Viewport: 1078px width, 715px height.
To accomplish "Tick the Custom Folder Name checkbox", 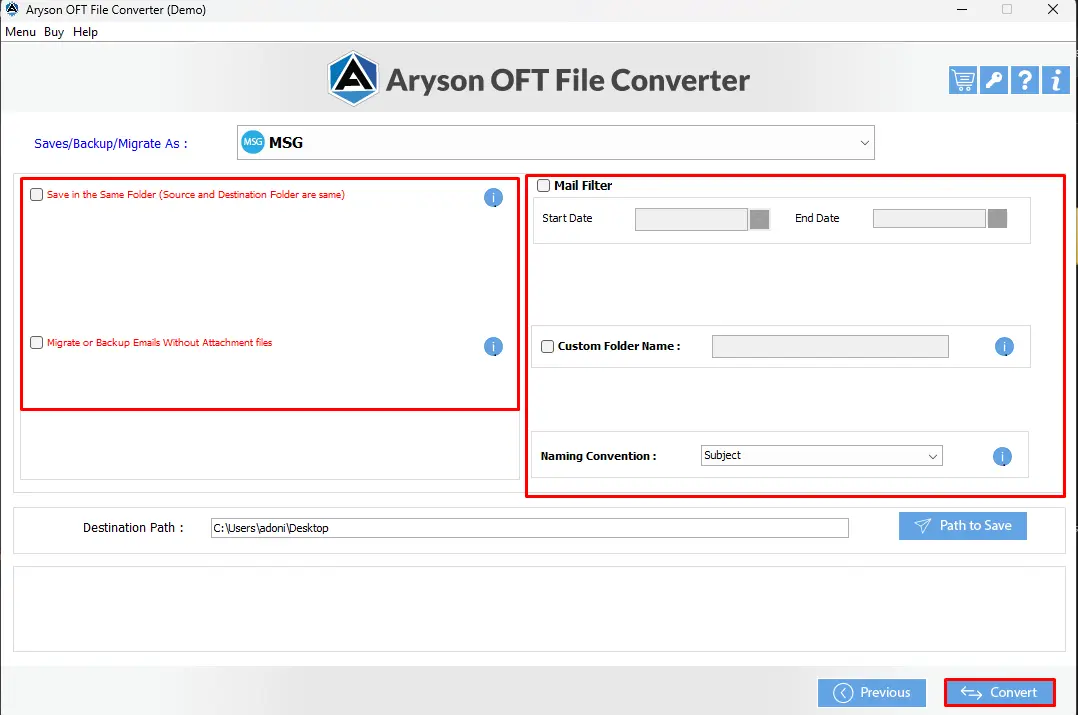I will (x=547, y=346).
